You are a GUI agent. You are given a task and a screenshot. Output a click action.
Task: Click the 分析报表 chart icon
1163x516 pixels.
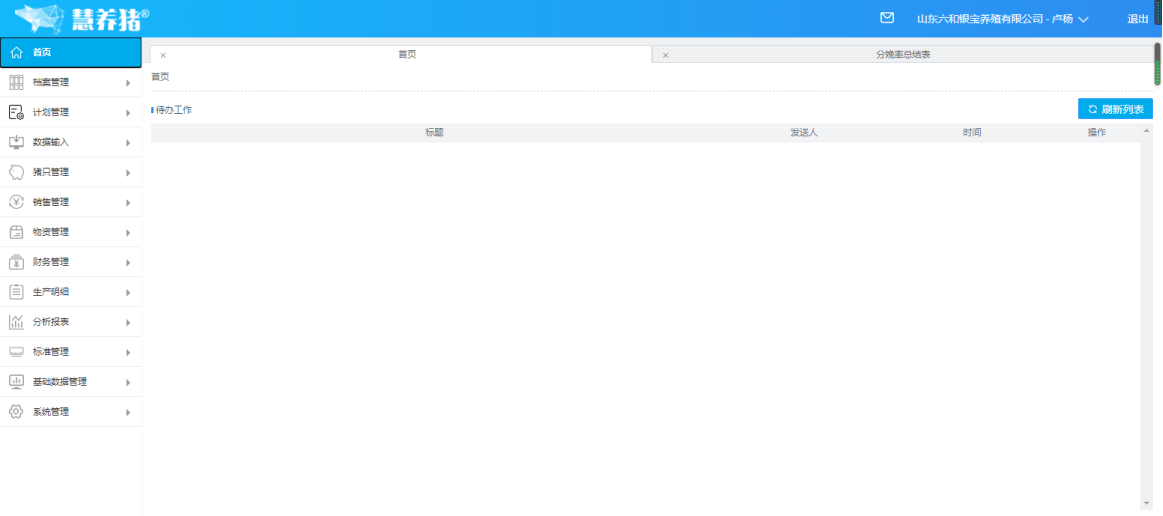tap(16, 322)
